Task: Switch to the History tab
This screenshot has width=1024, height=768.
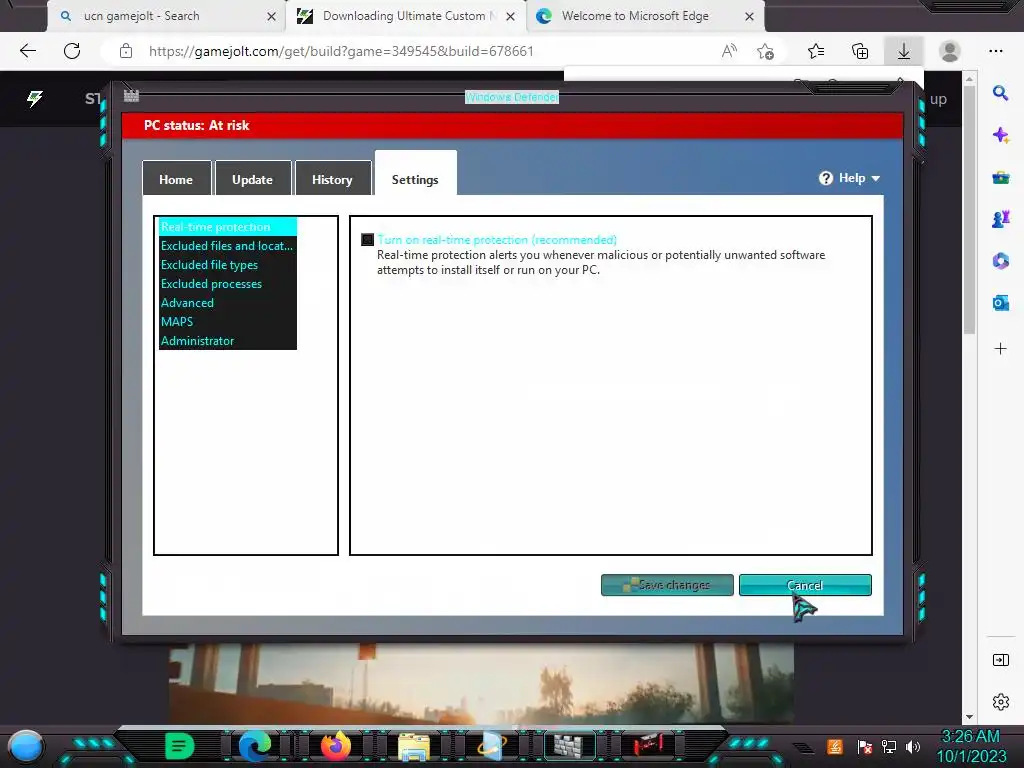Action: pos(332,179)
